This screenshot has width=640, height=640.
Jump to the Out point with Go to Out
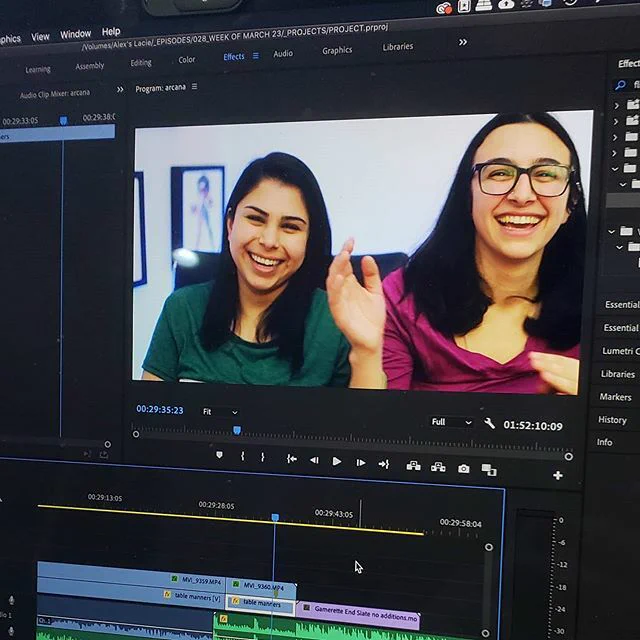click(x=384, y=464)
